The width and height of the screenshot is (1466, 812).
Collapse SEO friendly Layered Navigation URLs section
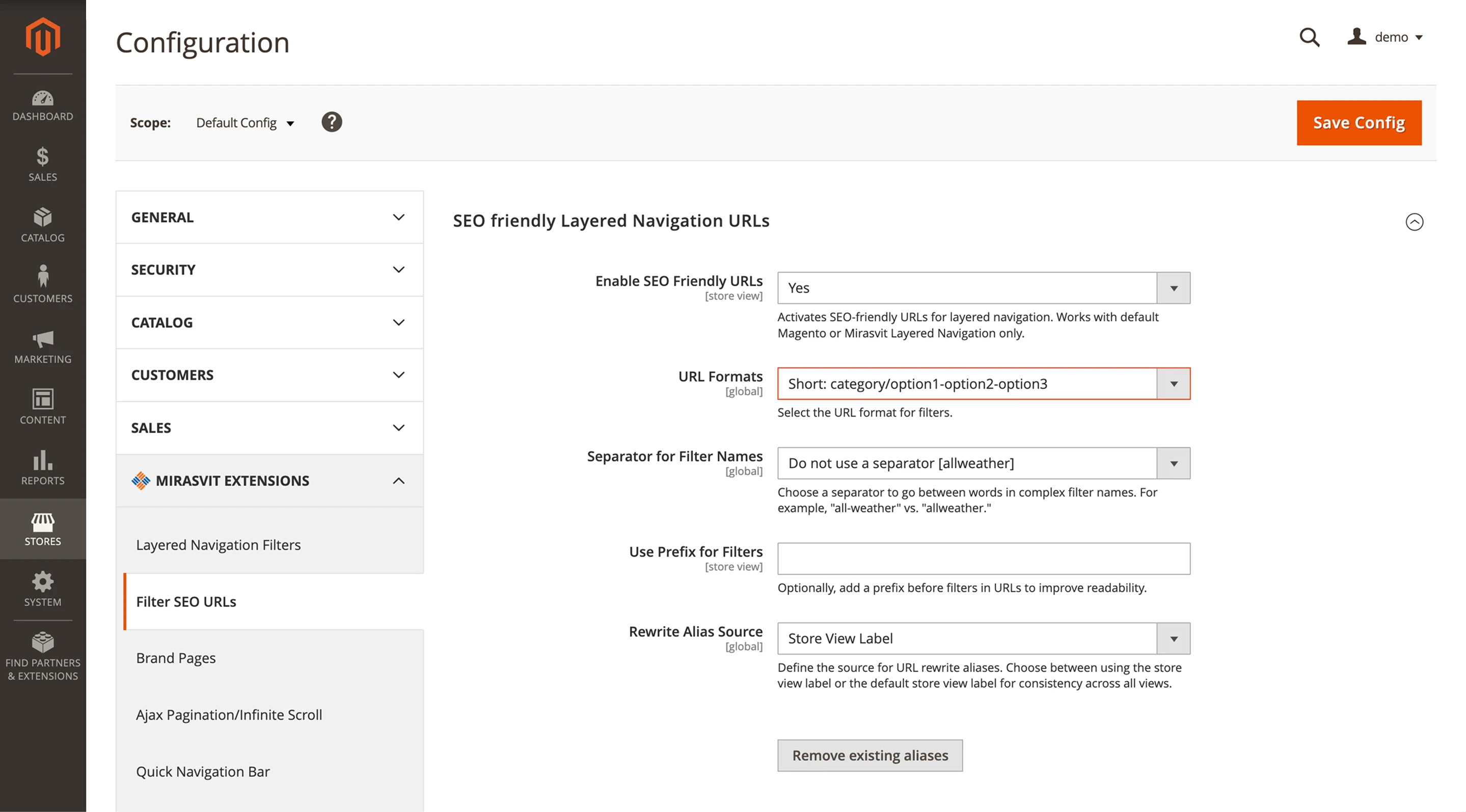[x=1414, y=222]
